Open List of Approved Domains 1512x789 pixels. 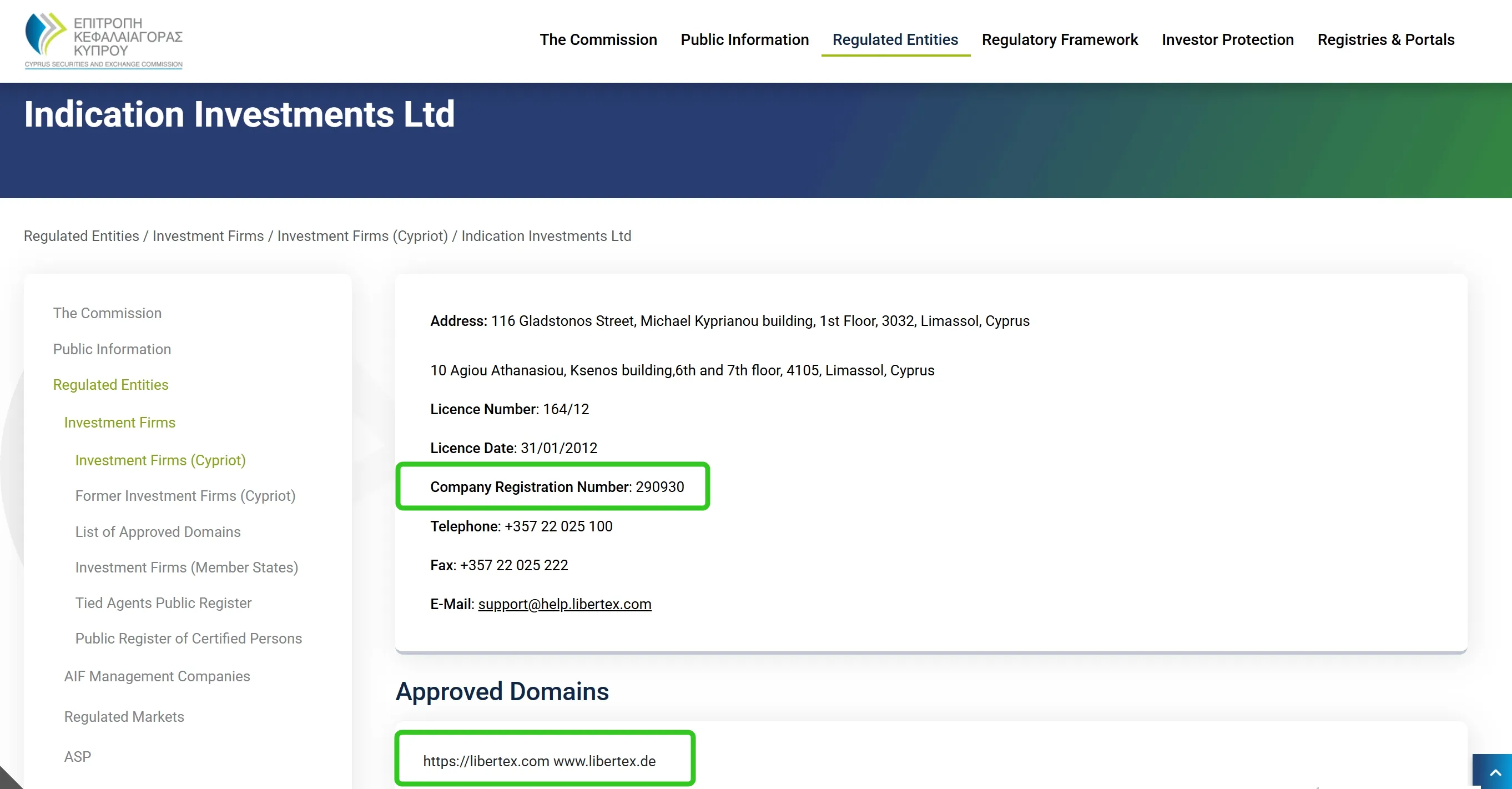tap(157, 532)
